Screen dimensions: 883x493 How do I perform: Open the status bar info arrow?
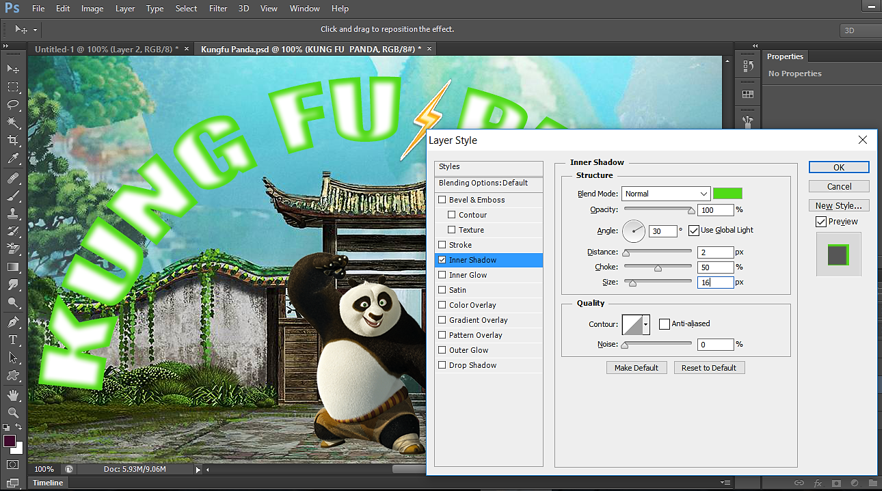198,469
